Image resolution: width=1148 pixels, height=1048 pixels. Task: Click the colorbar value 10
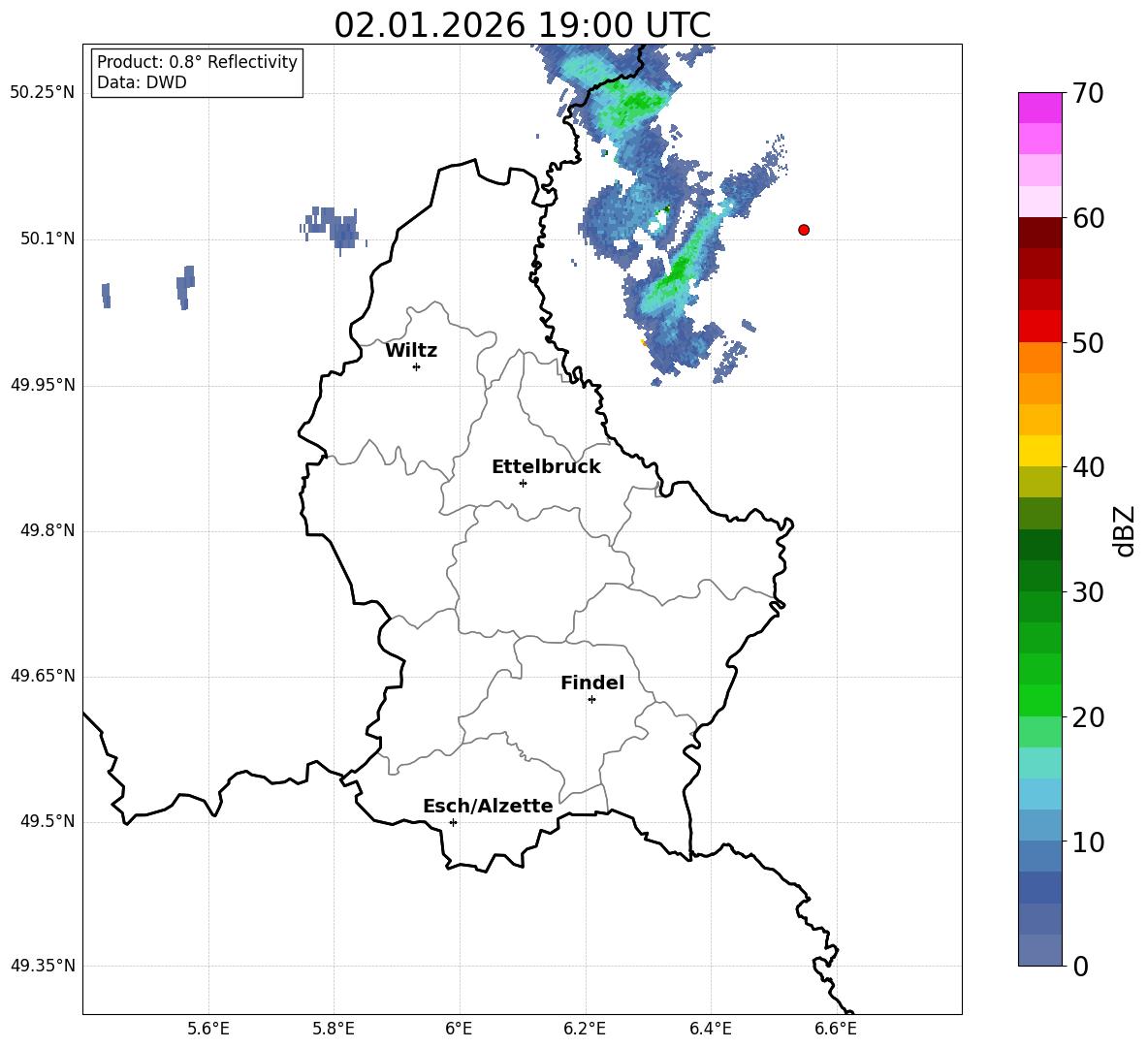(x=1088, y=842)
